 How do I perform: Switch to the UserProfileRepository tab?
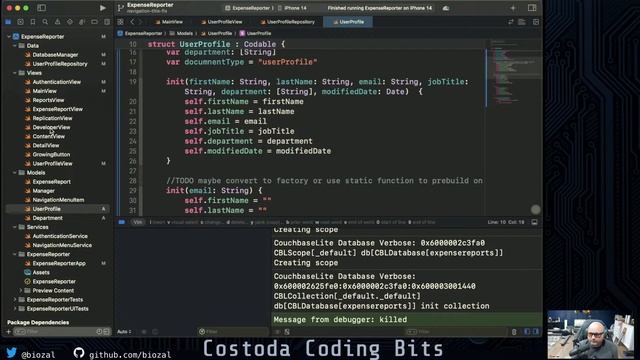coord(287,22)
